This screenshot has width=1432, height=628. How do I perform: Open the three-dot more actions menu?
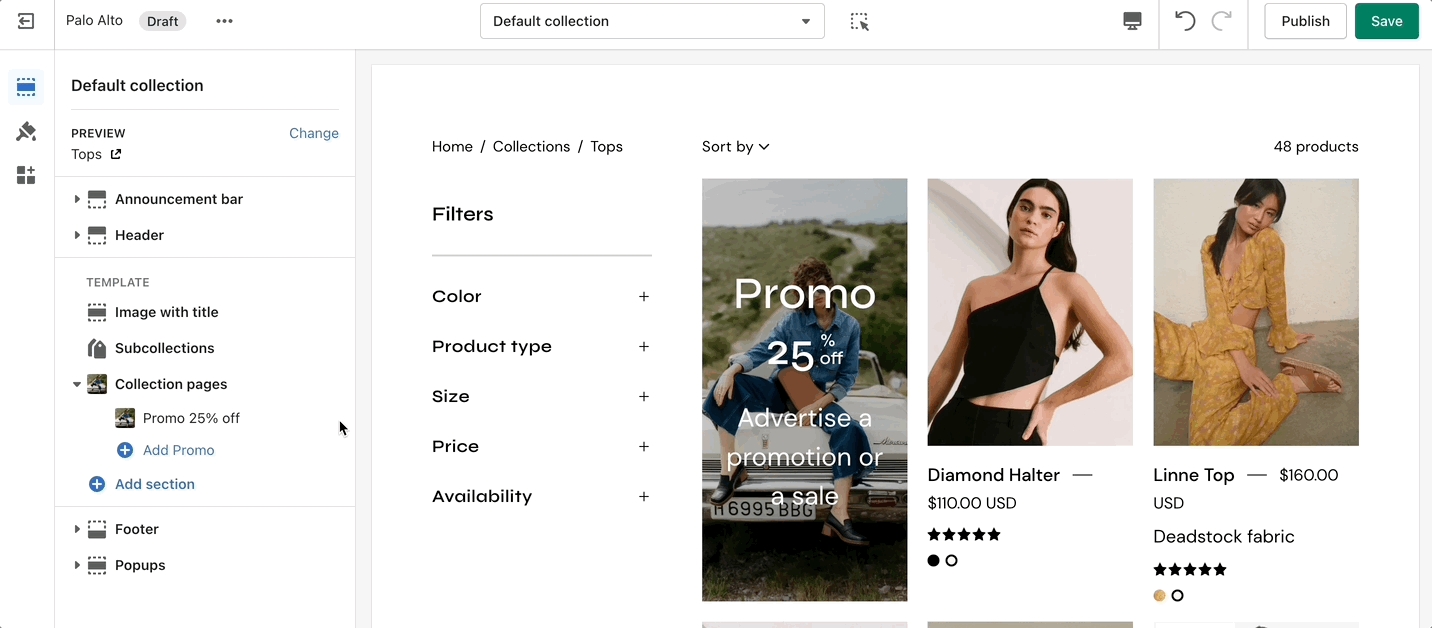pyautogui.click(x=224, y=21)
